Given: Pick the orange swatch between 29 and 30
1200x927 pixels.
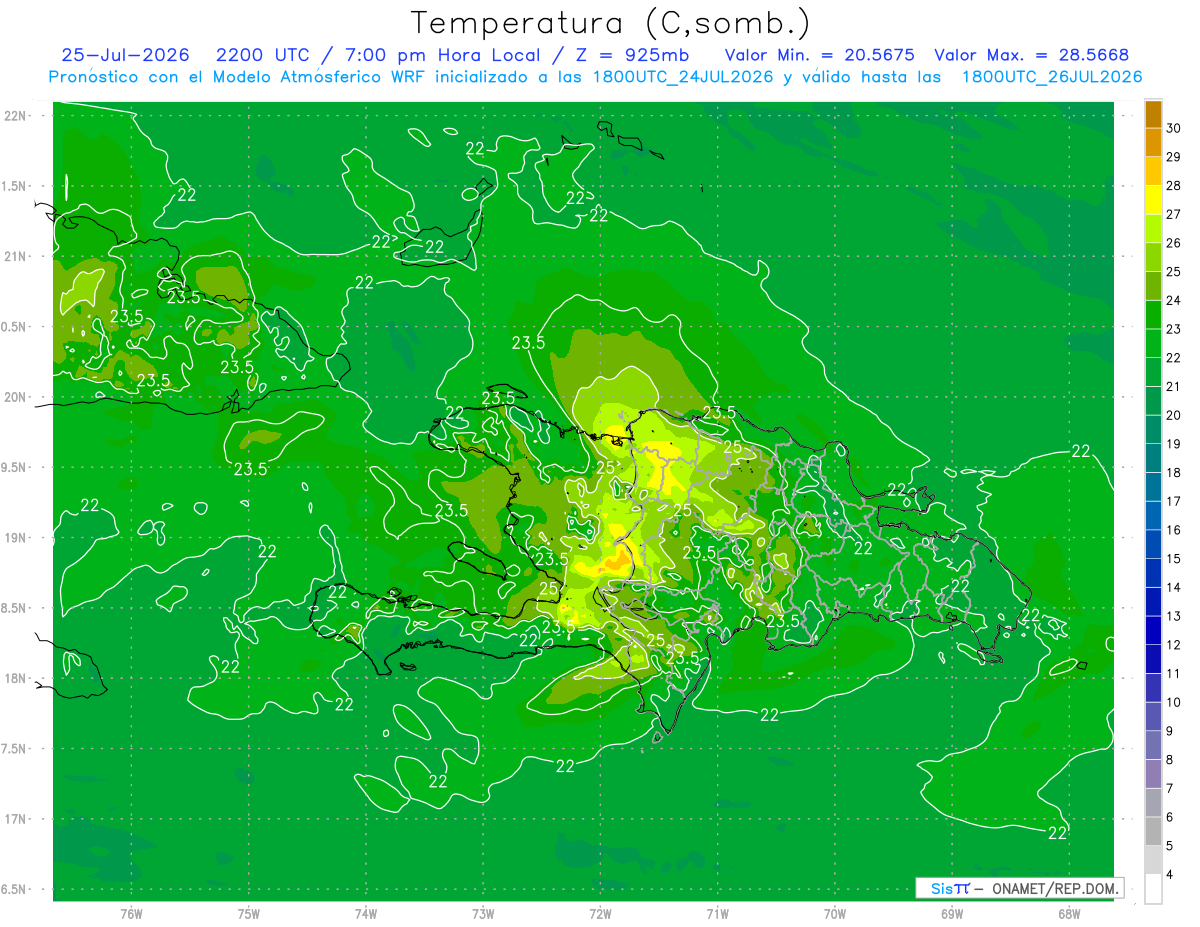Looking at the screenshot, I should click(x=1153, y=143).
